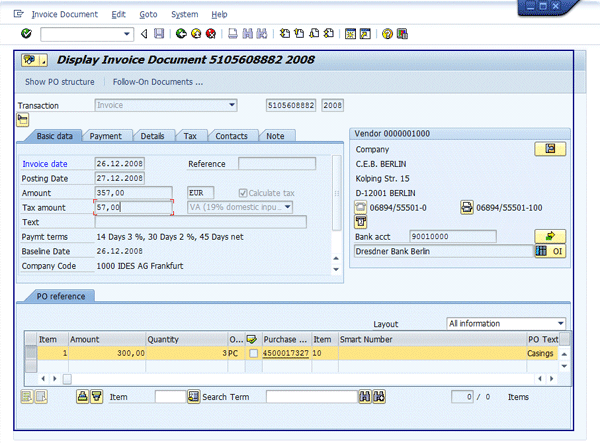Click the OI open items button
Viewport: 600px width, 443px height.
[550, 251]
